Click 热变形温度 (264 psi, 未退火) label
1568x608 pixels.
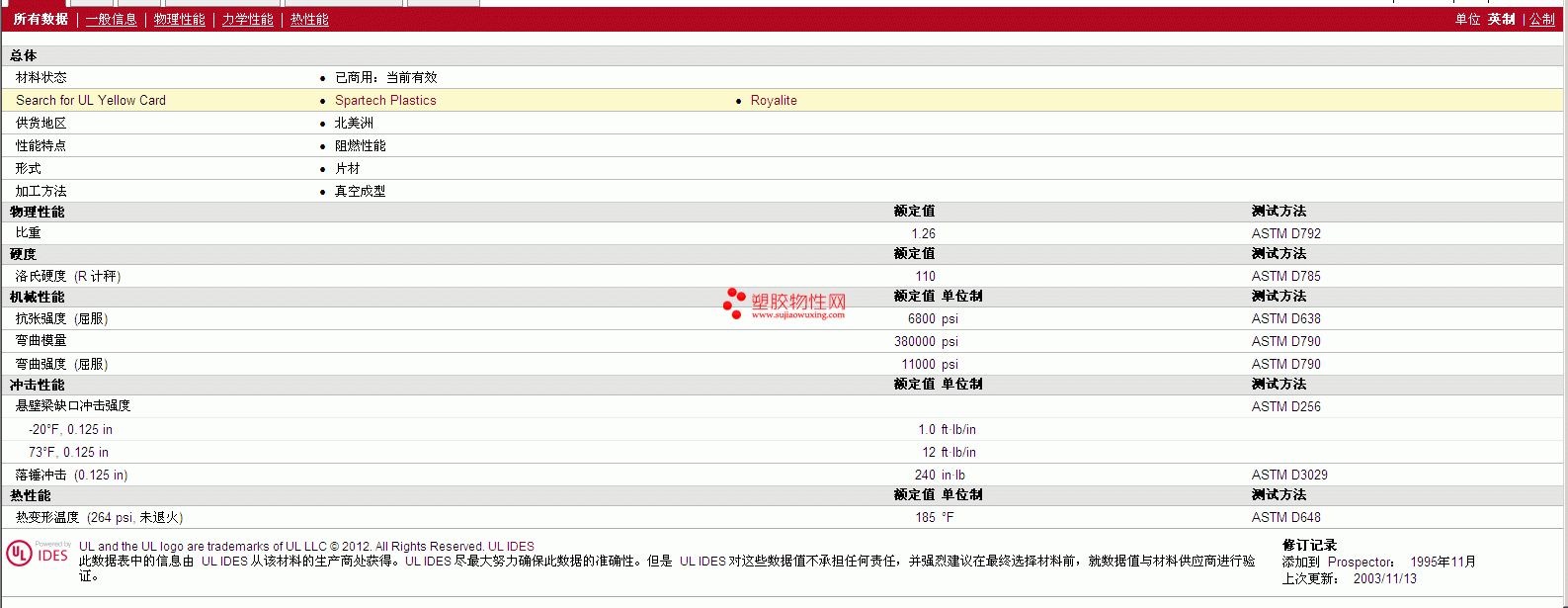click(100, 517)
